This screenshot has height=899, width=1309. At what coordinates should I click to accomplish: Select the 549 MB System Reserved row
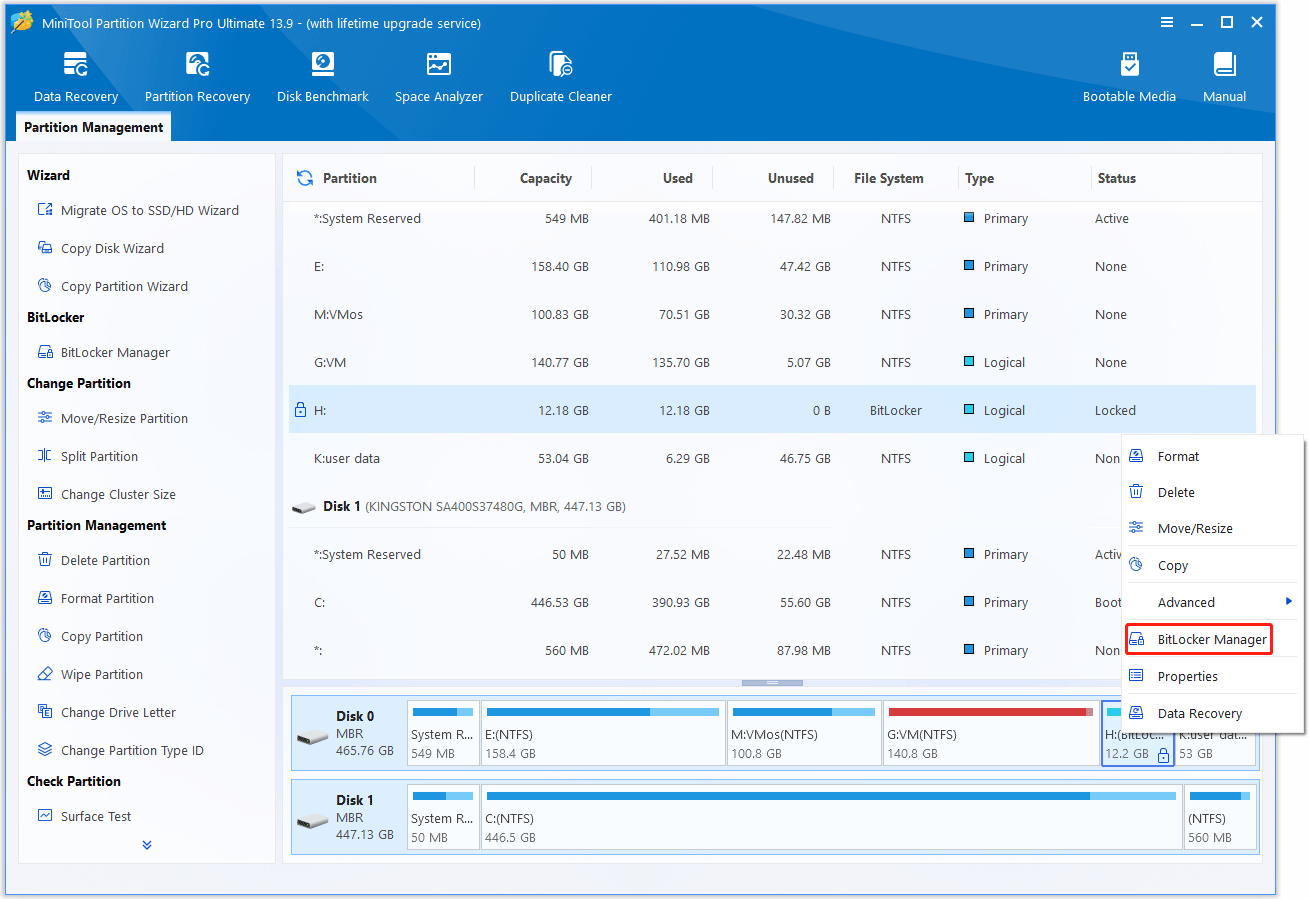tap(772, 218)
